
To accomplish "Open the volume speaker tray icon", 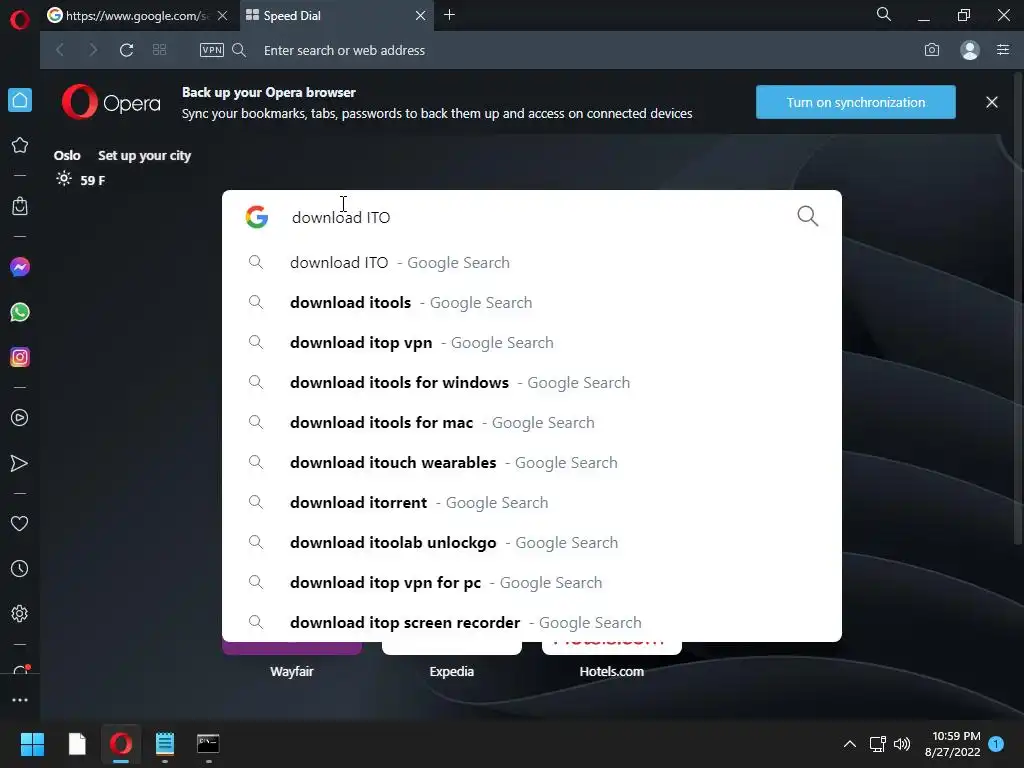I will (902, 744).
